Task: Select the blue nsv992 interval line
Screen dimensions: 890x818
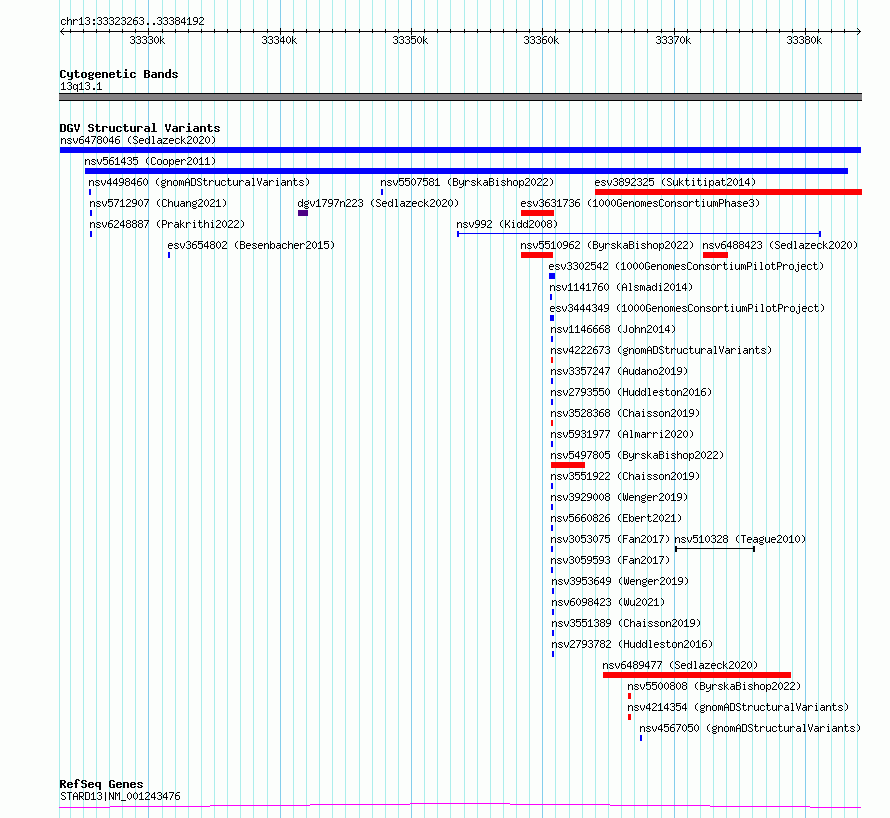Action: (639, 234)
